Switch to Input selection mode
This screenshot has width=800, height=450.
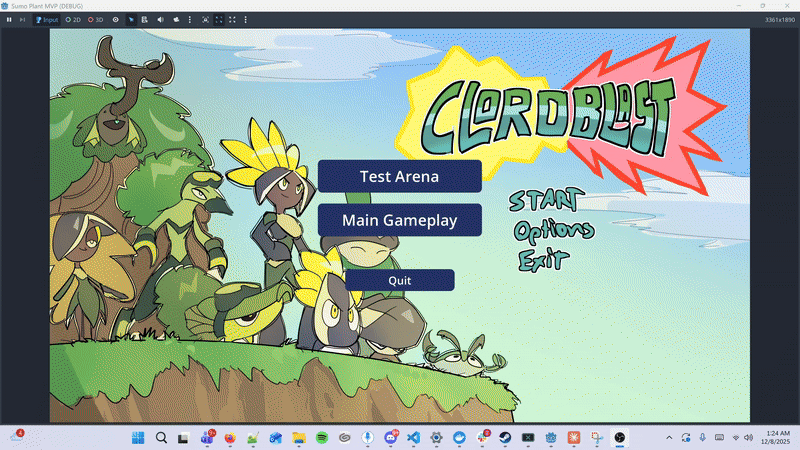pyautogui.click(x=46, y=19)
